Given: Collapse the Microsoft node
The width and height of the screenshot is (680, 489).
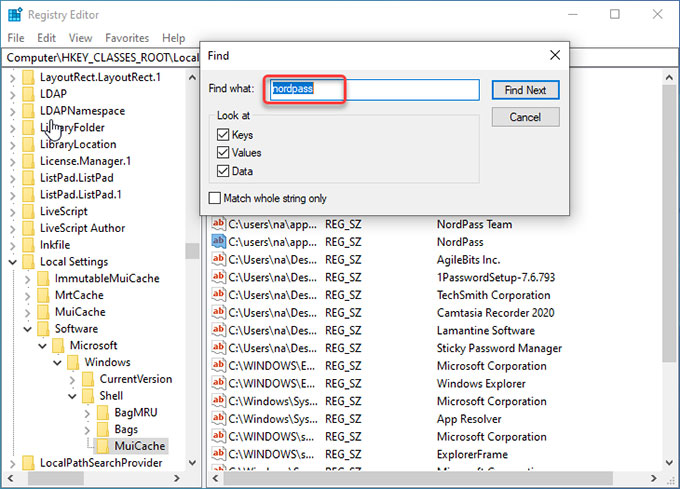Looking at the screenshot, I should tap(42, 346).
